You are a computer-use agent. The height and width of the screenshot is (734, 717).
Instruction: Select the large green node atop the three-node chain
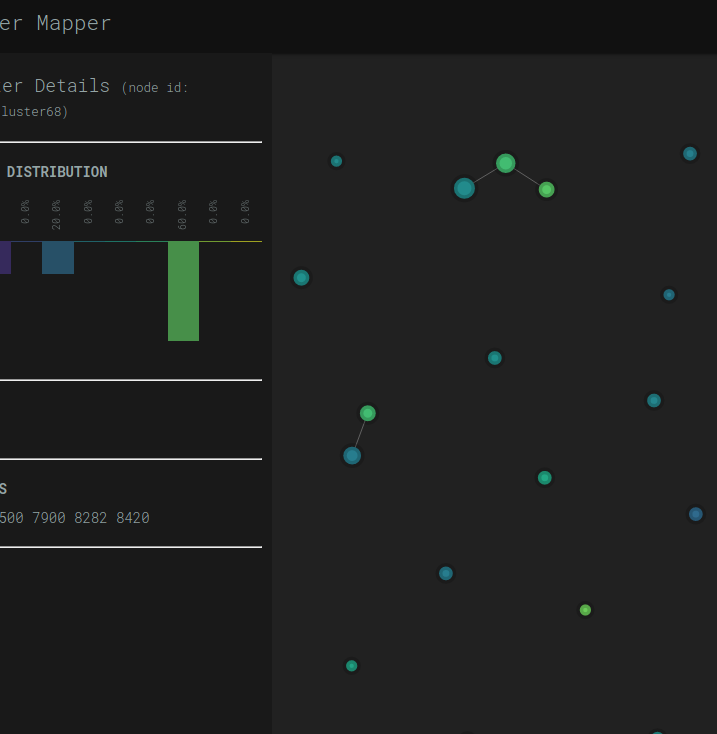(506, 163)
